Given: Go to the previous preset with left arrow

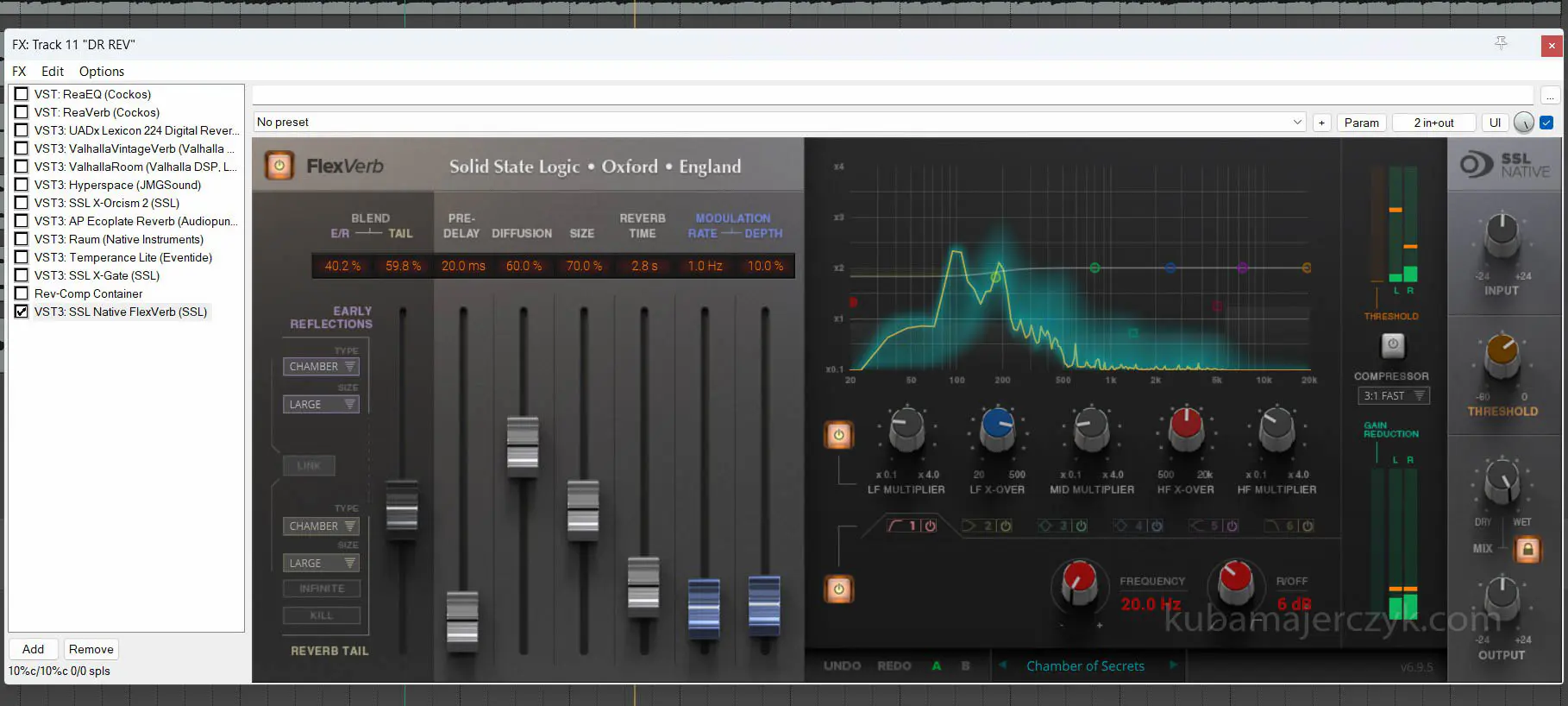Looking at the screenshot, I should pos(1002,665).
